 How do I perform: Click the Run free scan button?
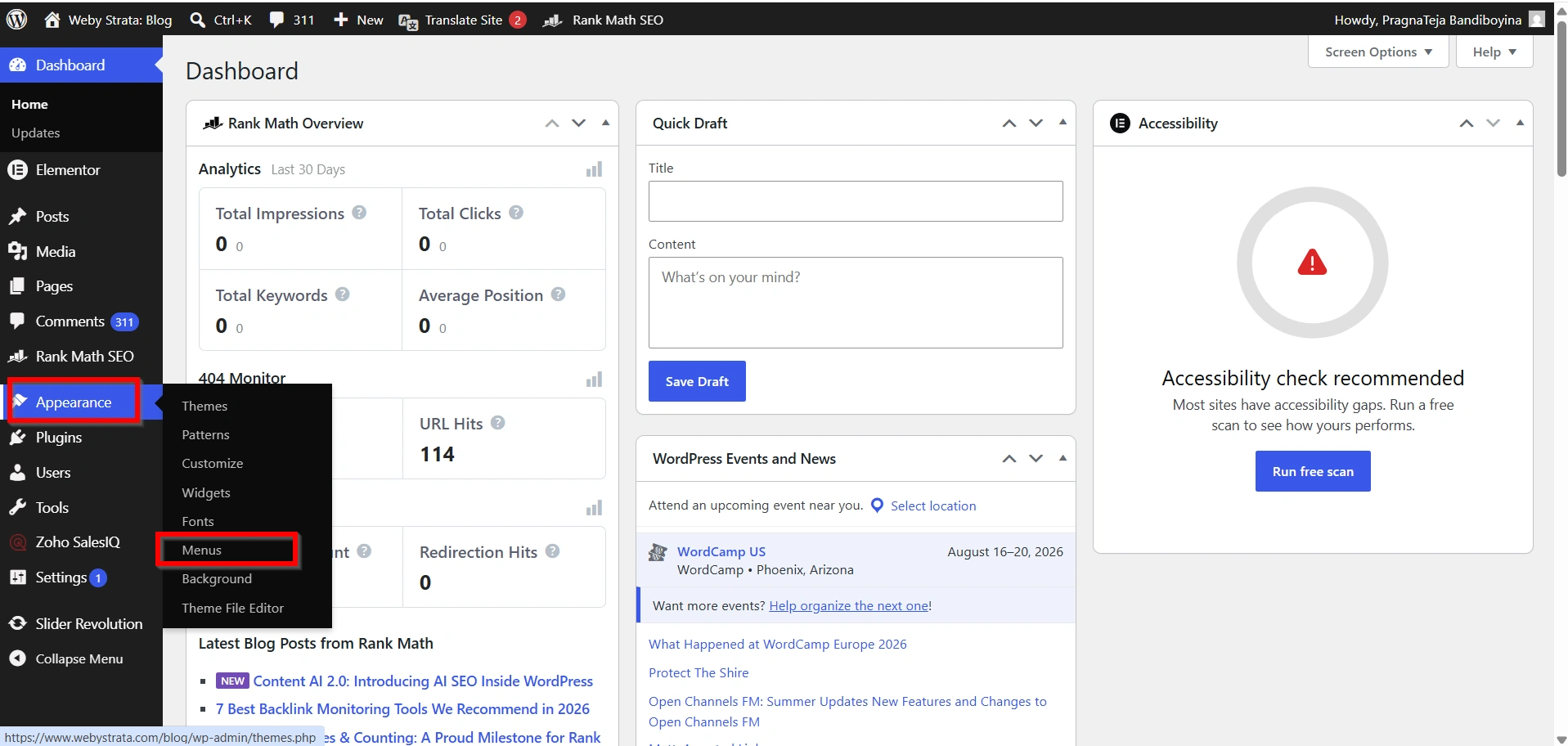[1313, 471]
